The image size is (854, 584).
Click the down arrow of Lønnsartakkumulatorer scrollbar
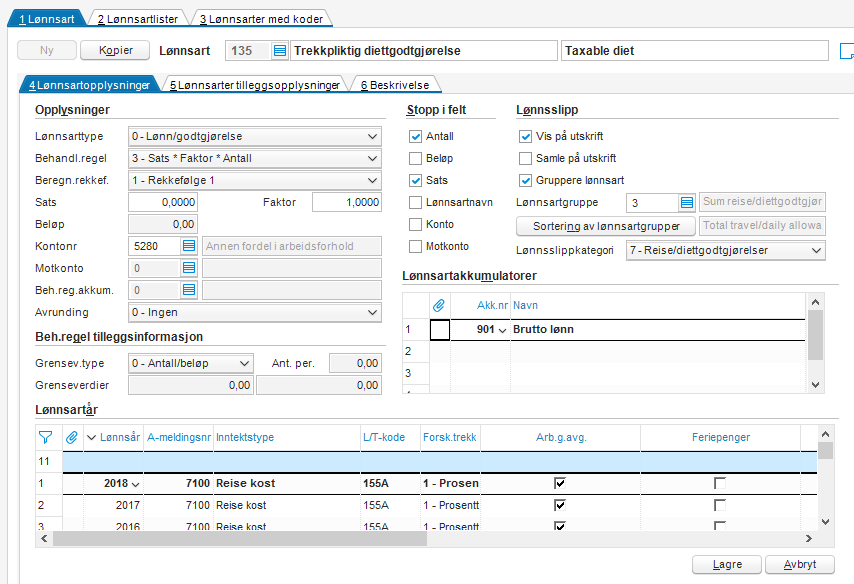point(815,385)
